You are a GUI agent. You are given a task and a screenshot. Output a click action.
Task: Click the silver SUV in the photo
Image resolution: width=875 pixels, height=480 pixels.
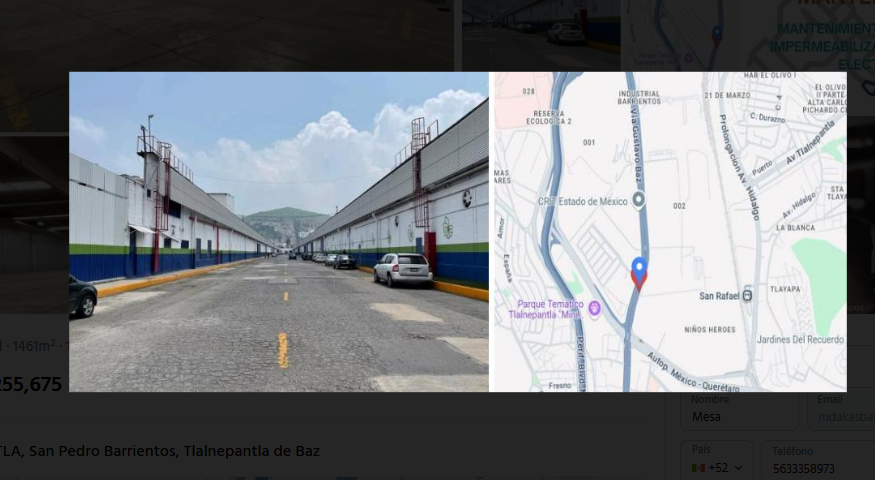pos(403,270)
